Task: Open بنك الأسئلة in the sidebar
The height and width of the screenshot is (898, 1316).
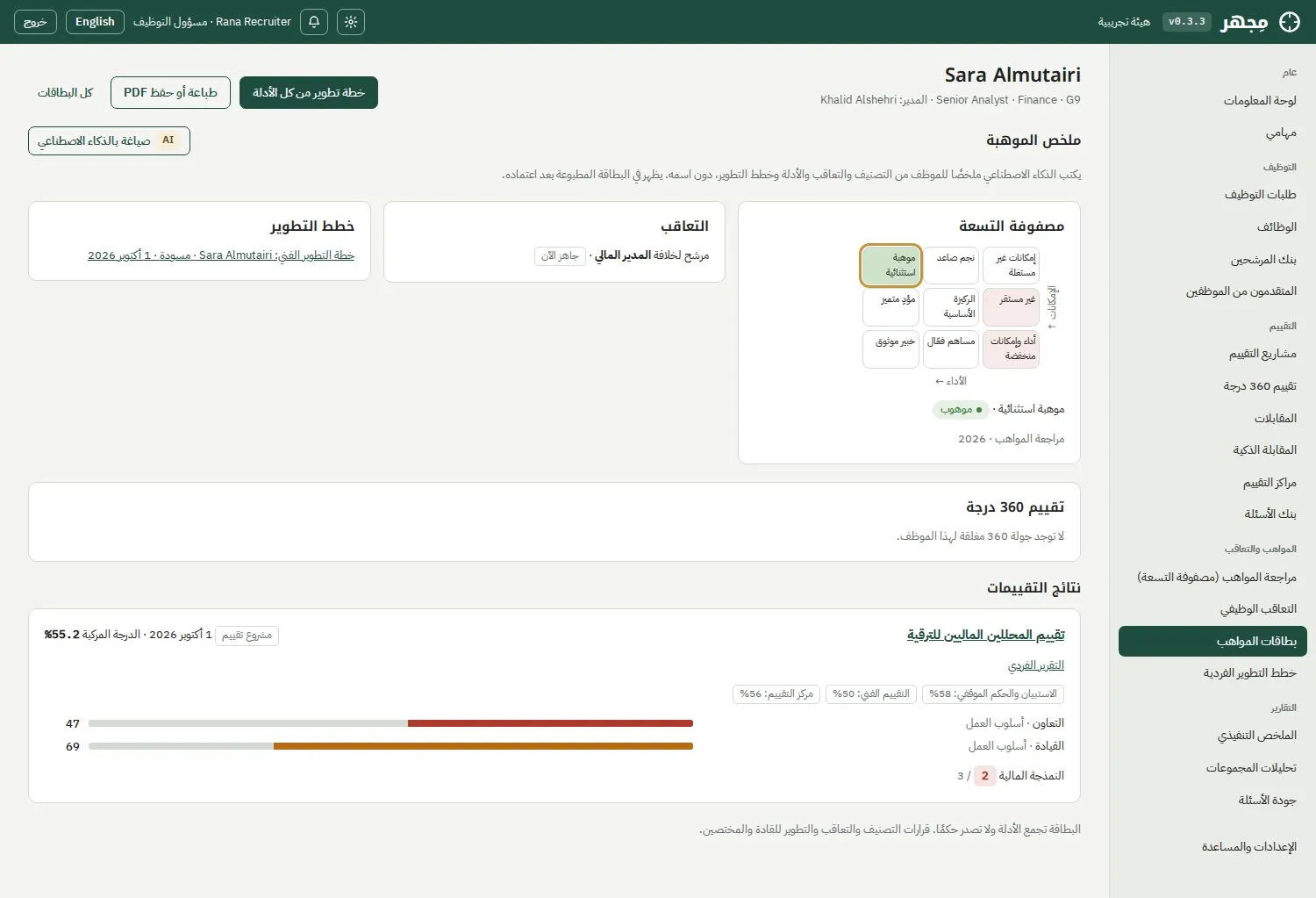Action: (1212, 514)
